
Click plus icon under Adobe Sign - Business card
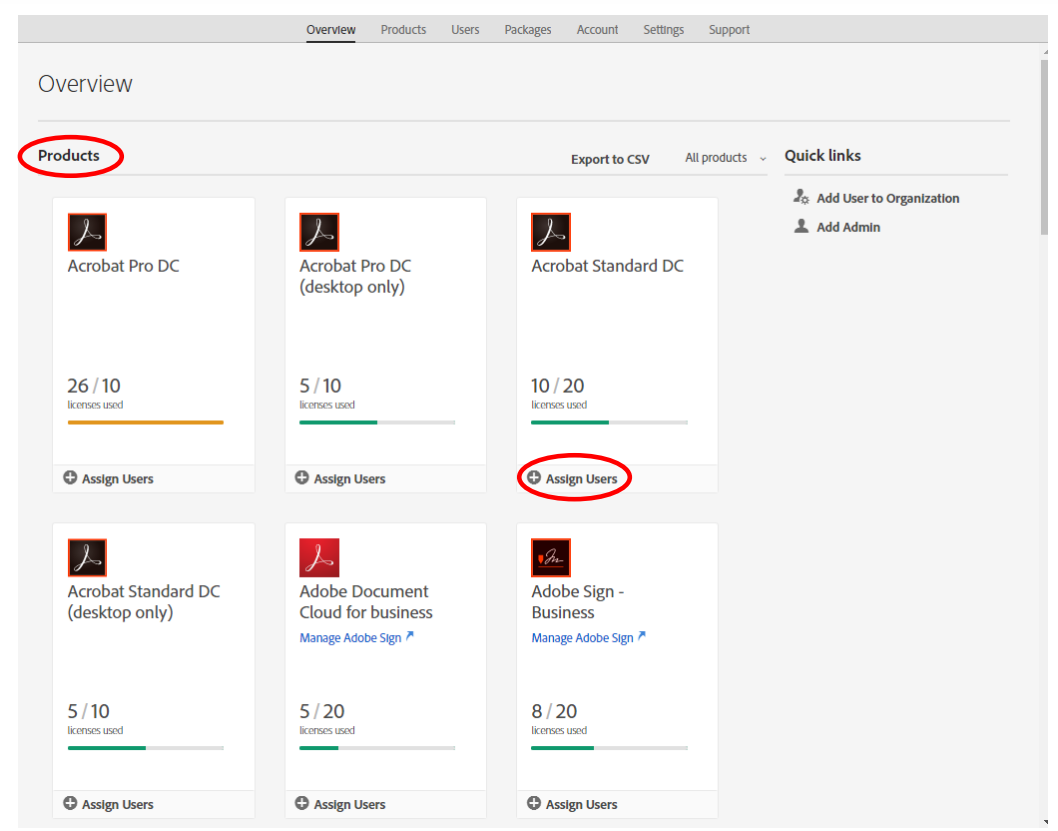tap(534, 803)
